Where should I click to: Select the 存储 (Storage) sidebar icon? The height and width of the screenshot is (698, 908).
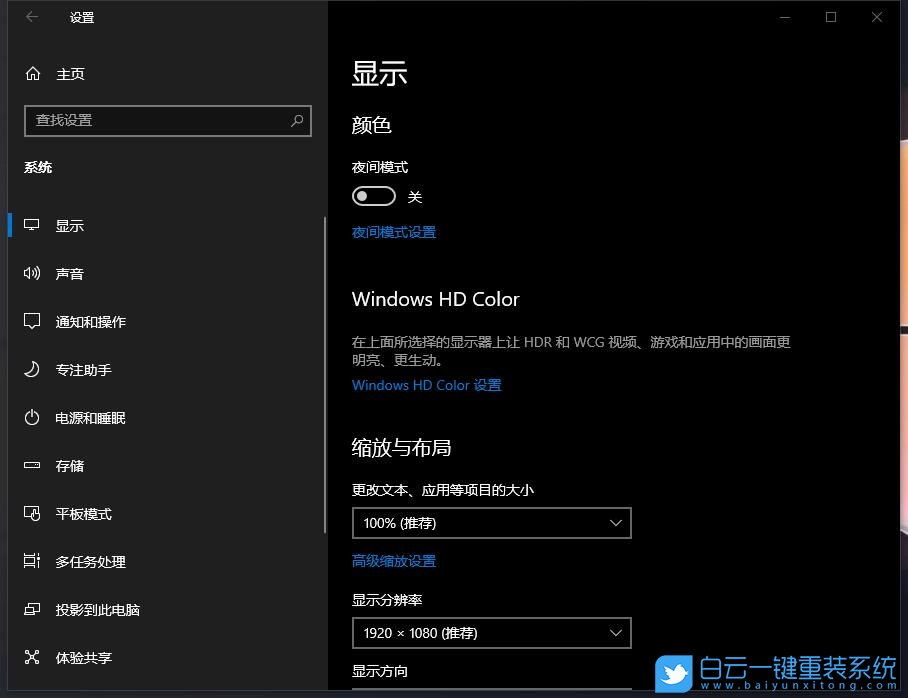tap(30, 465)
